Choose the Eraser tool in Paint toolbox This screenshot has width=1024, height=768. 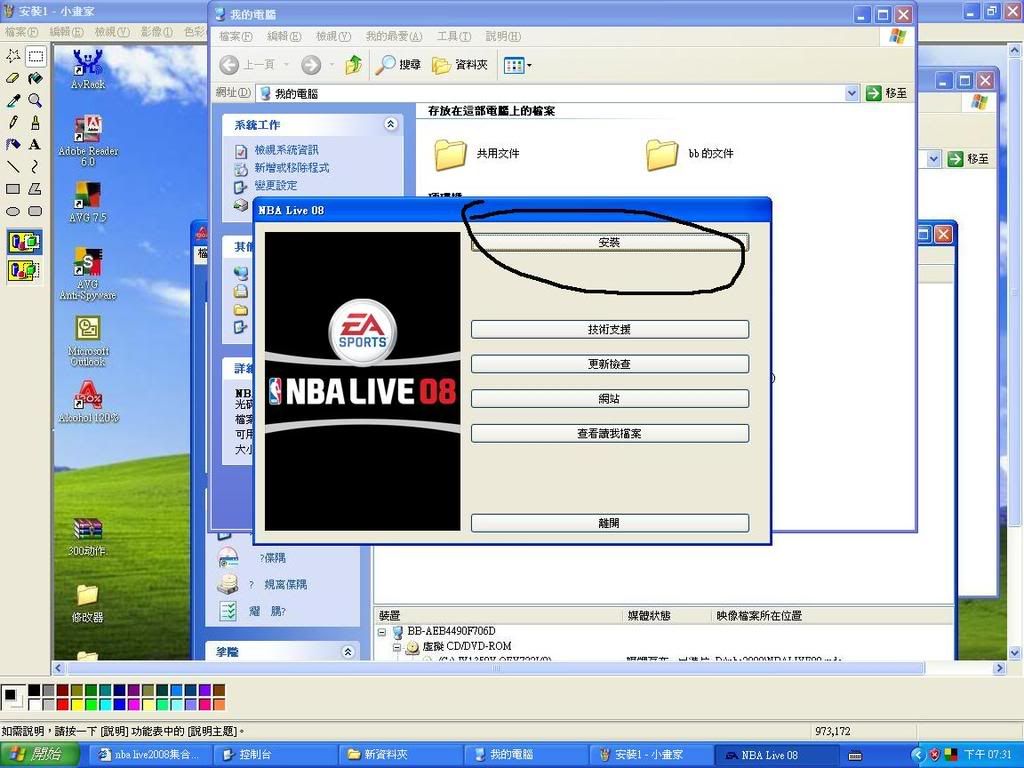13,78
